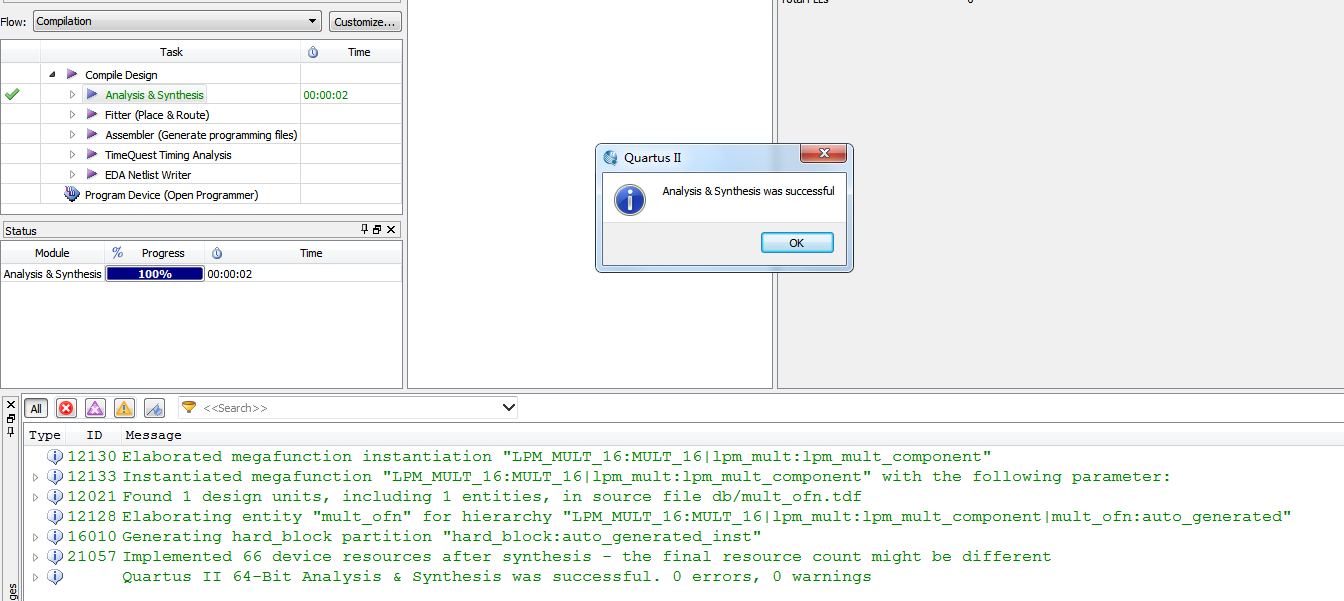Click the Analysis & Synthesis play icon
1344x601 pixels.
[x=92, y=95]
